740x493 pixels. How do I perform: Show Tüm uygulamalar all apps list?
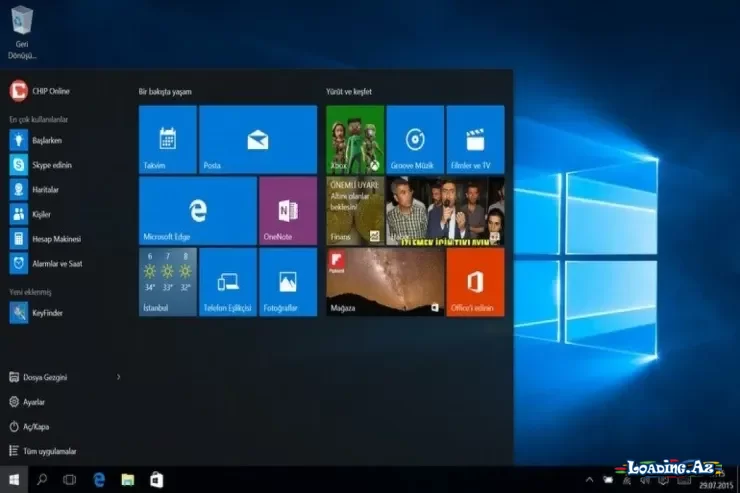point(43,451)
